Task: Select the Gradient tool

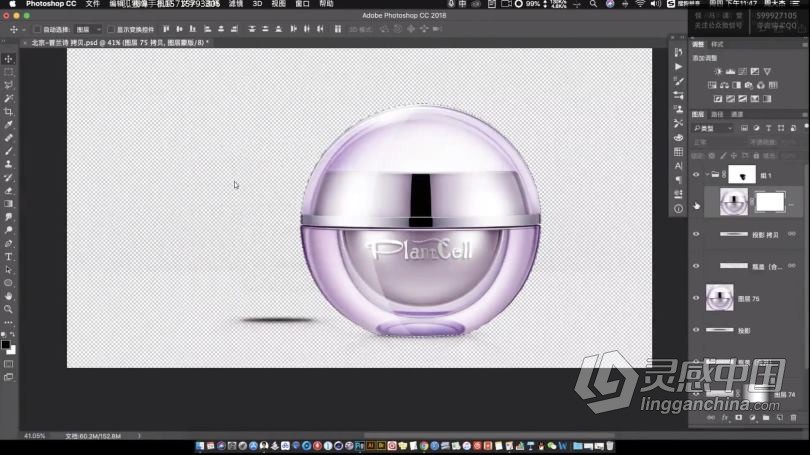Action: 8,204
